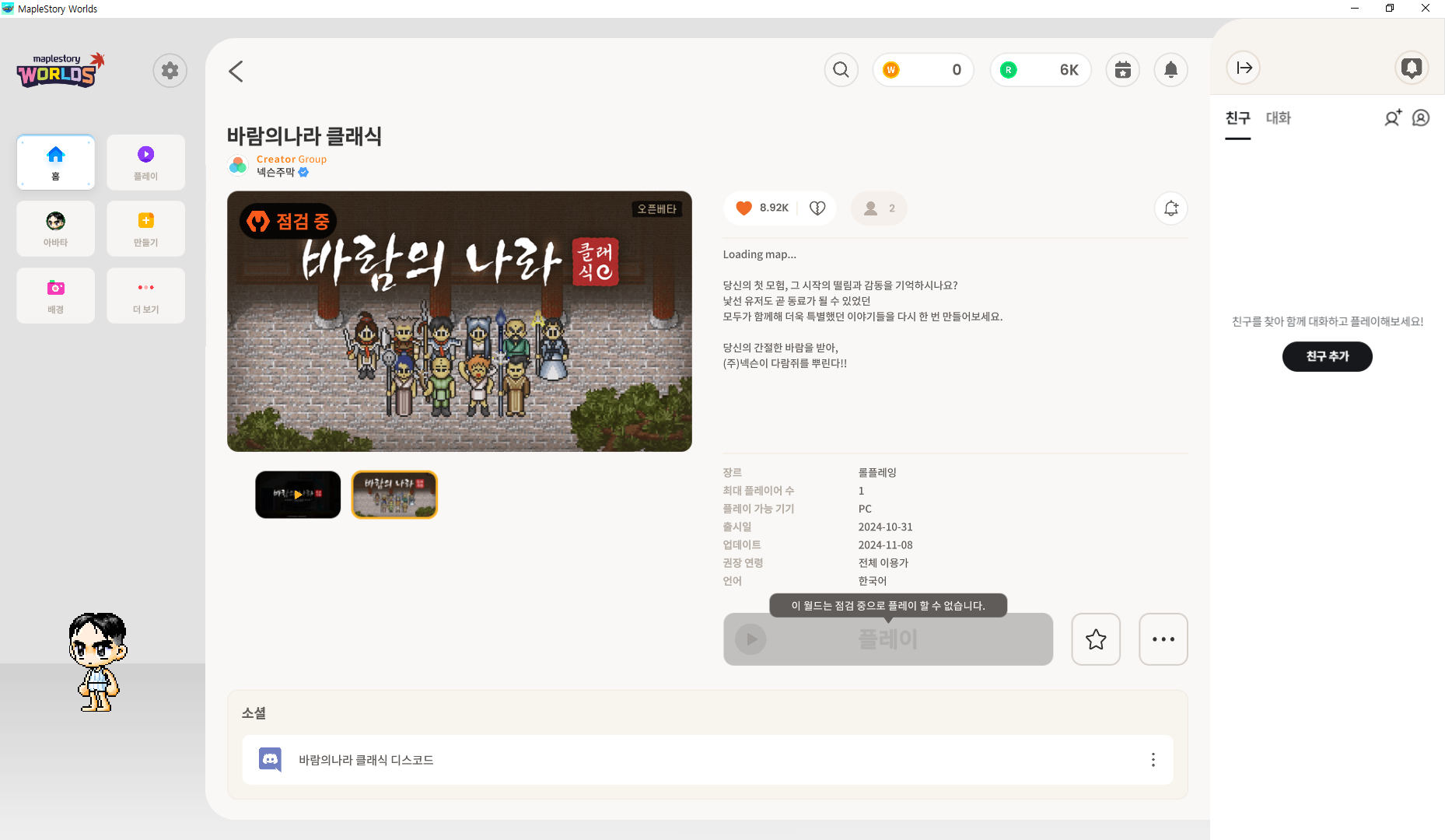
Task: Open the Avatar (아바타) section
Action: [x=56, y=229]
